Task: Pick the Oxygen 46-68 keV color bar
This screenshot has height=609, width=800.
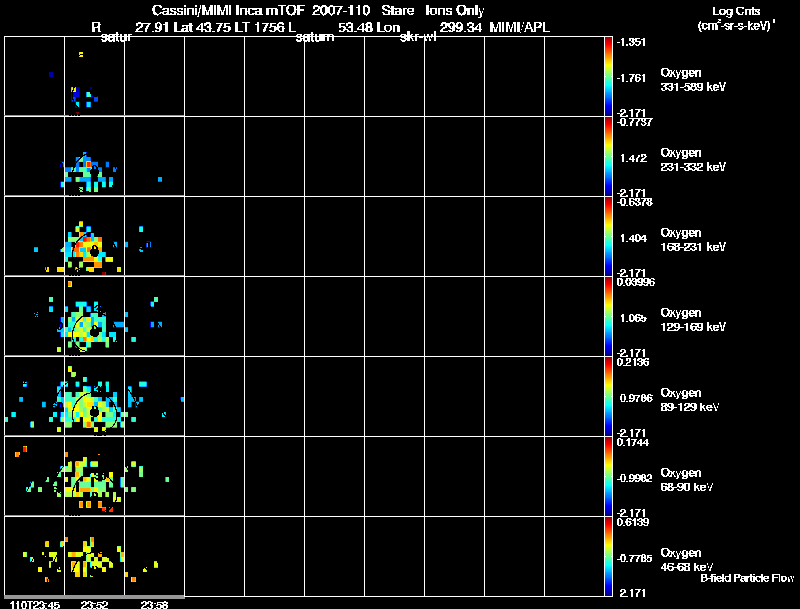Action: [608, 556]
